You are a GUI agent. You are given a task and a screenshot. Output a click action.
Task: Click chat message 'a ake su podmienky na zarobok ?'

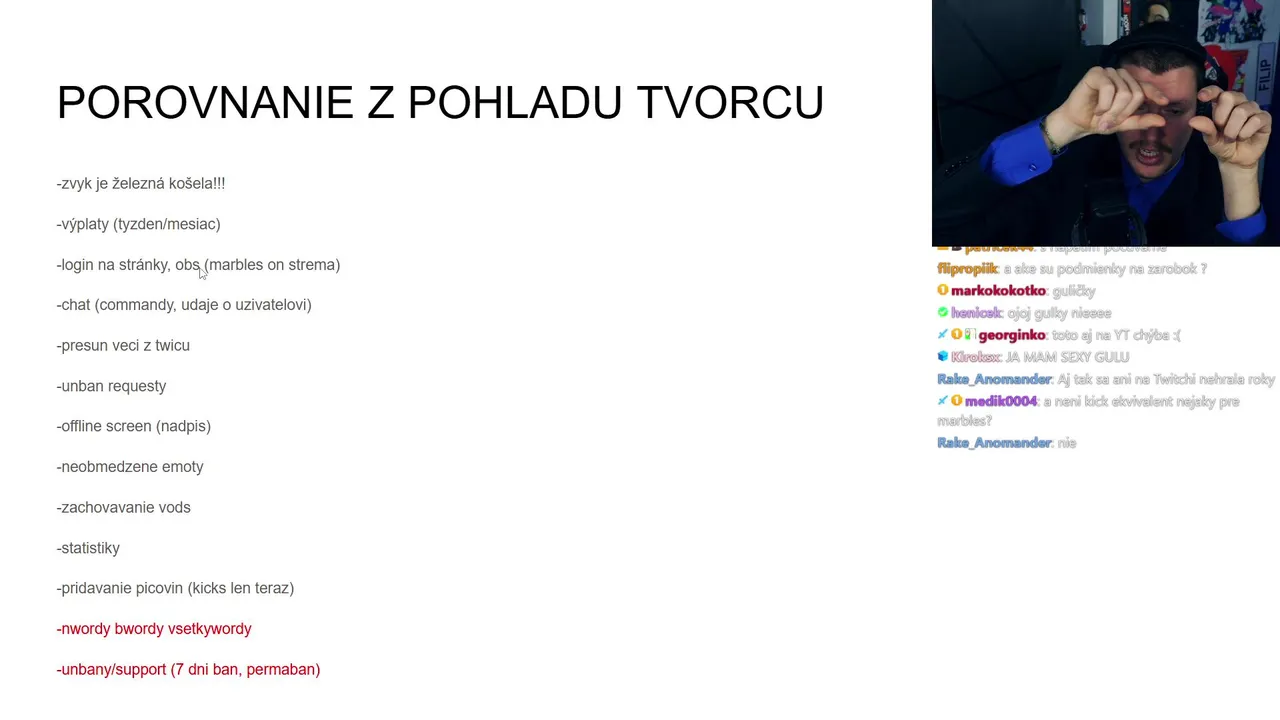coord(1105,268)
